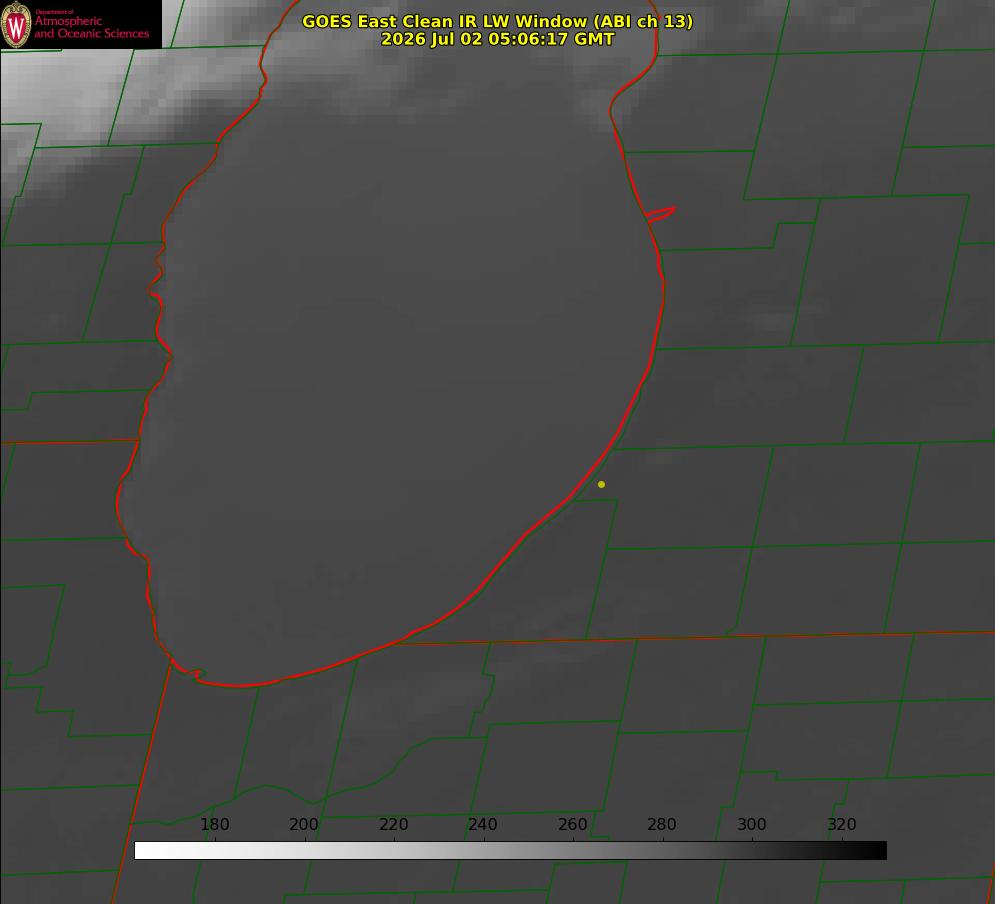Click the University of Wisconsin crest logo

pyautogui.click(x=16, y=24)
